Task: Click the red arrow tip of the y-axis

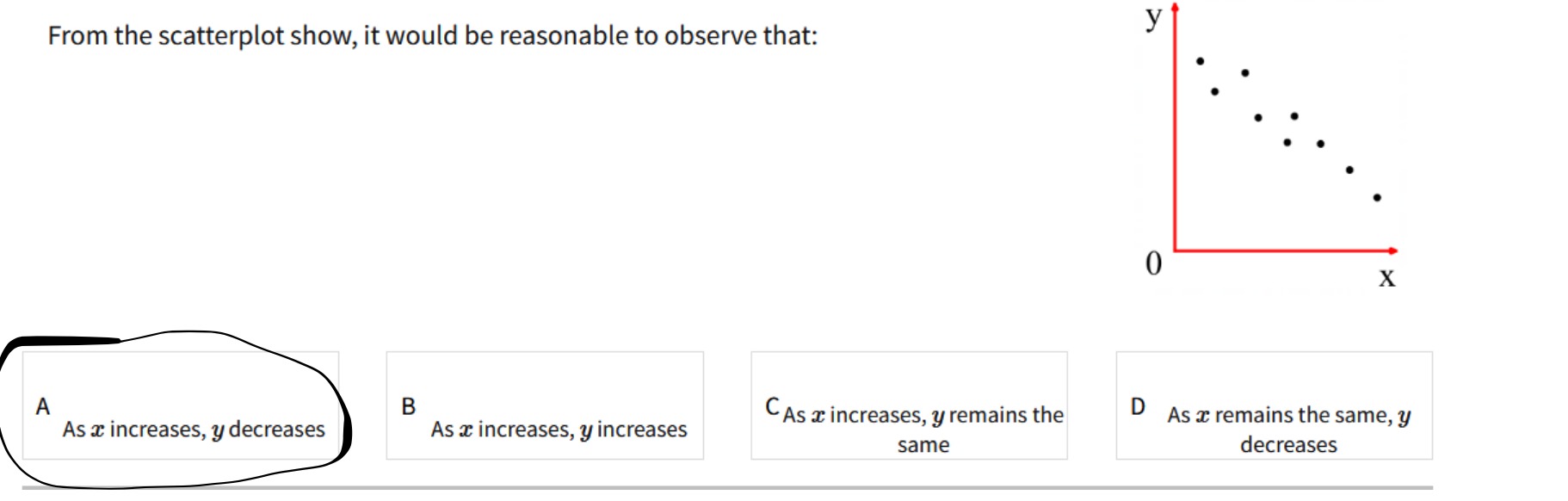Action: (x=1174, y=7)
